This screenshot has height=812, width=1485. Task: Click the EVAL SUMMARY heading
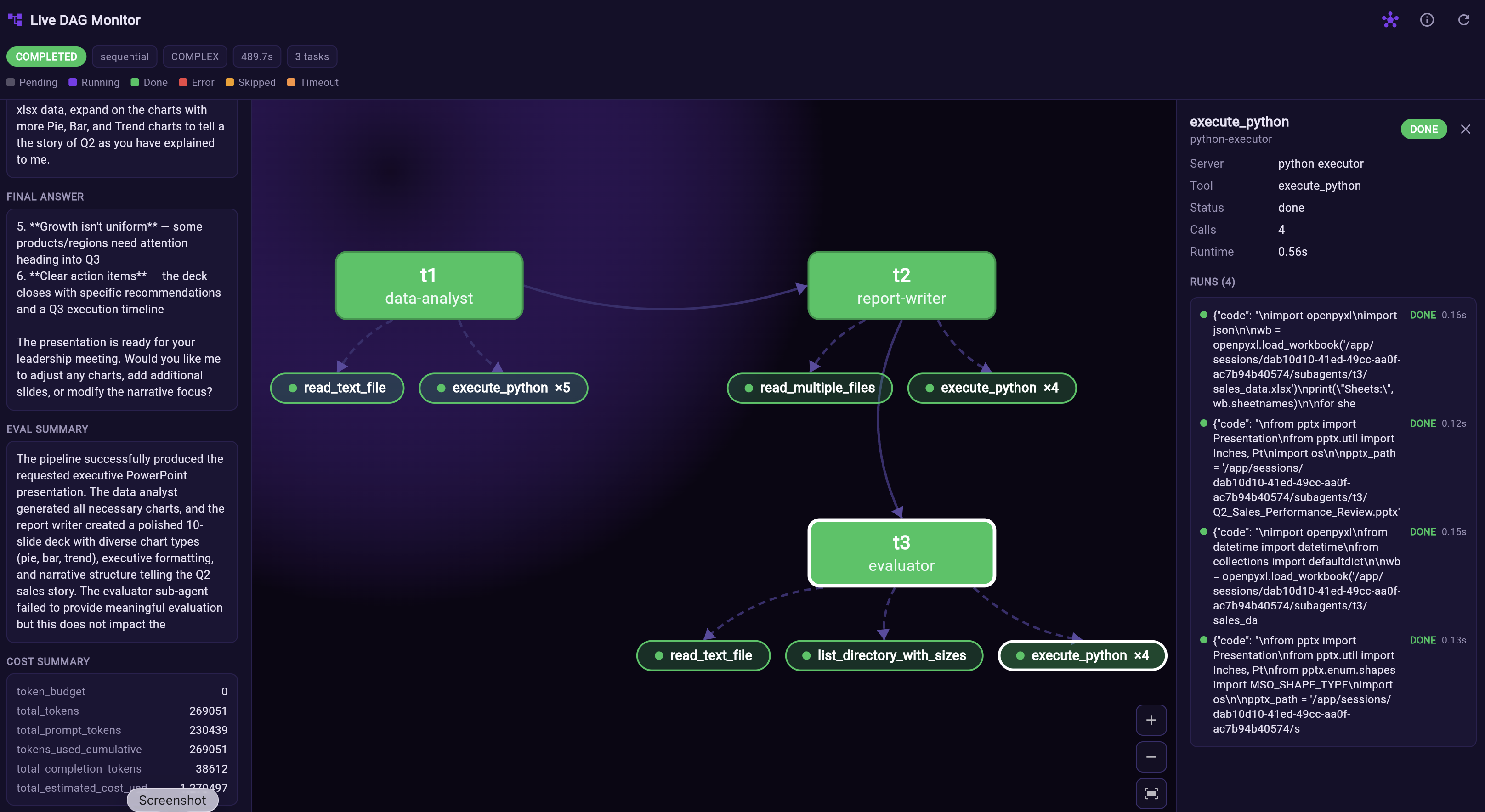(47, 429)
